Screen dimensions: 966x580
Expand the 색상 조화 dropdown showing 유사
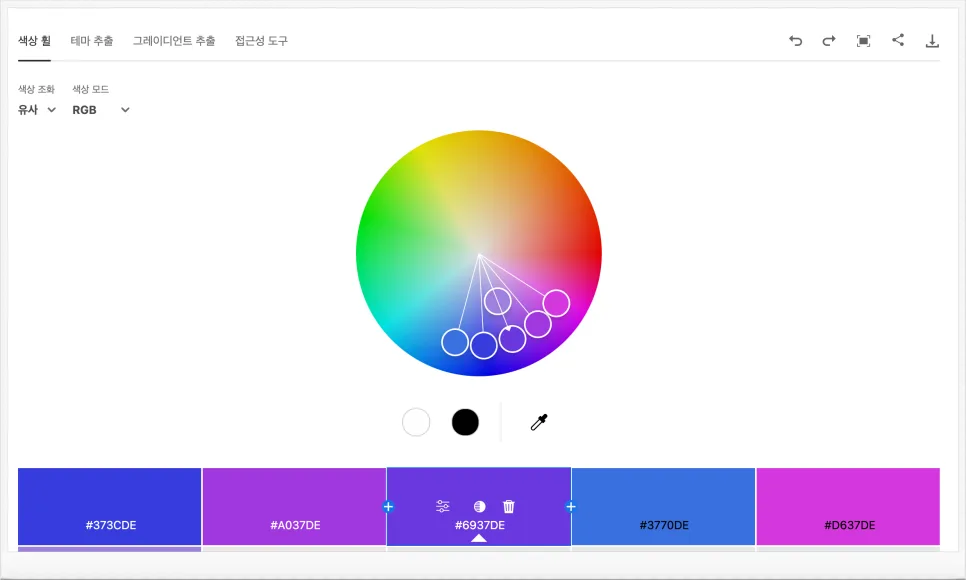pyautogui.click(x=37, y=110)
